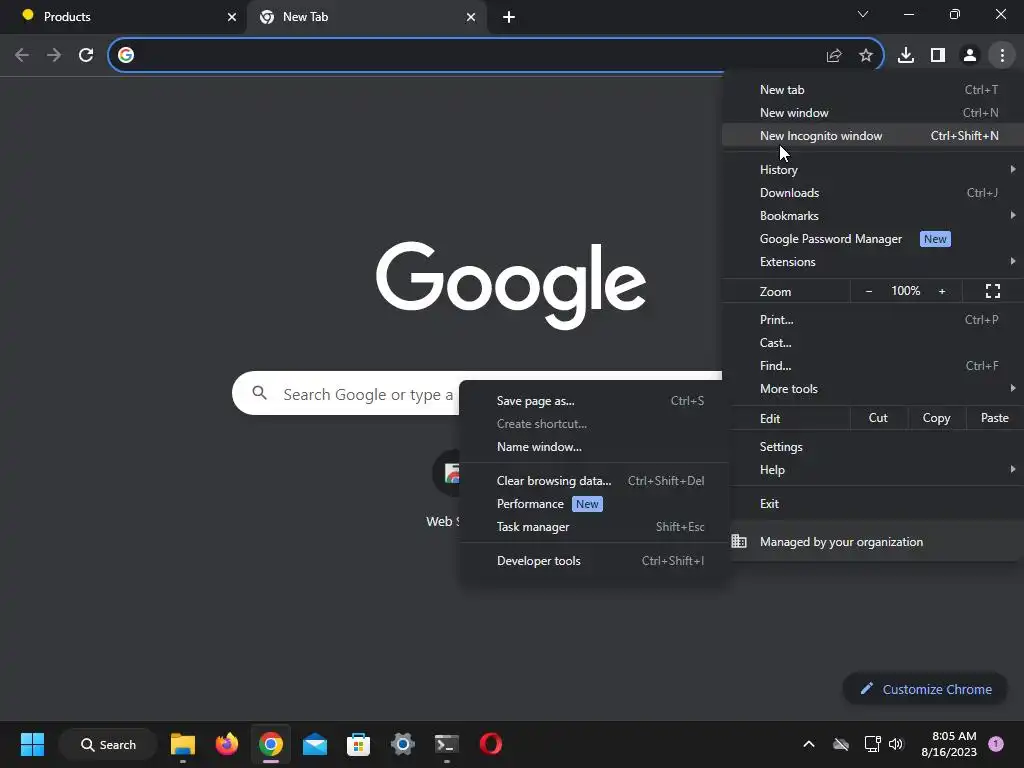Viewport: 1024px width, 768px height.
Task: Launch Firefox from the taskbar
Action: (x=227, y=744)
